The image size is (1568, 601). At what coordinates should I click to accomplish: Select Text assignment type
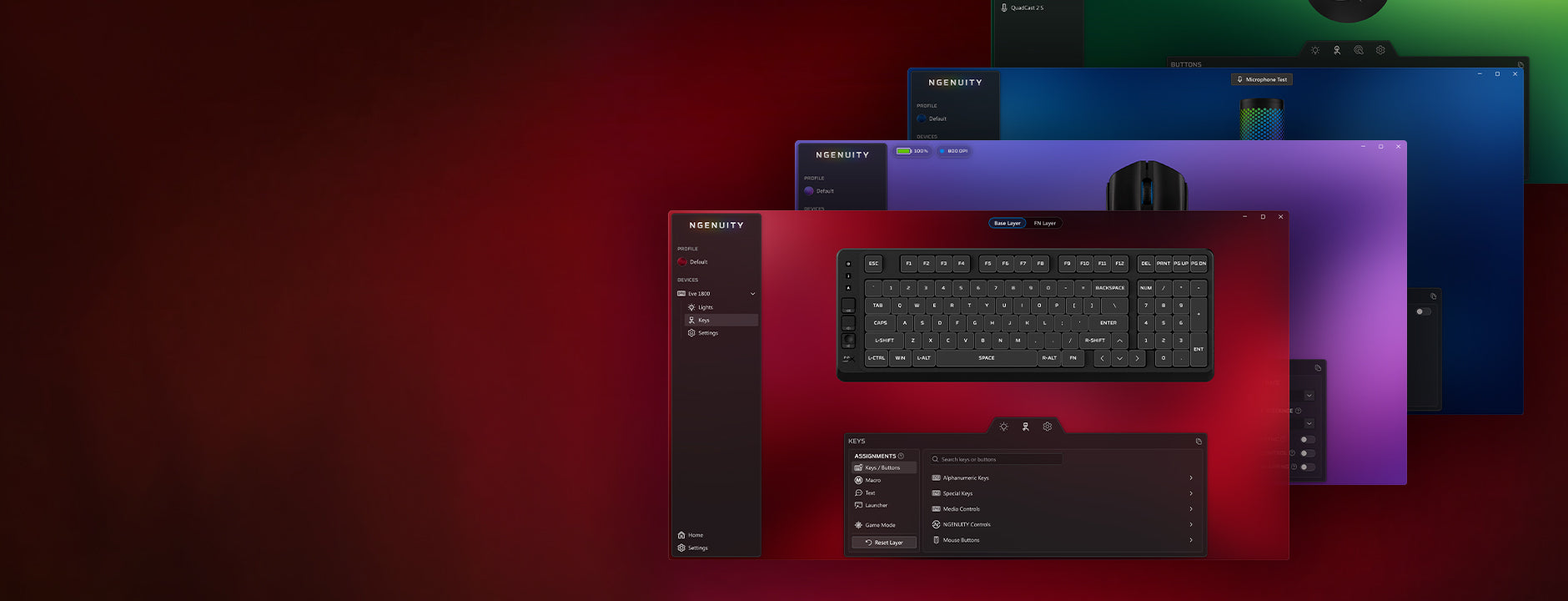coord(865,492)
